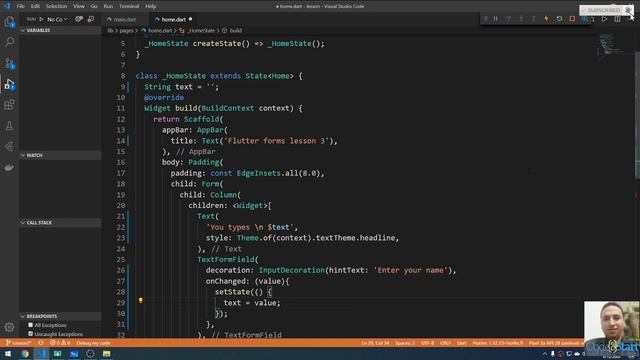The height and width of the screenshot is (360, 640).
Task: Open Run and Debug view icon
Action: 9,84
